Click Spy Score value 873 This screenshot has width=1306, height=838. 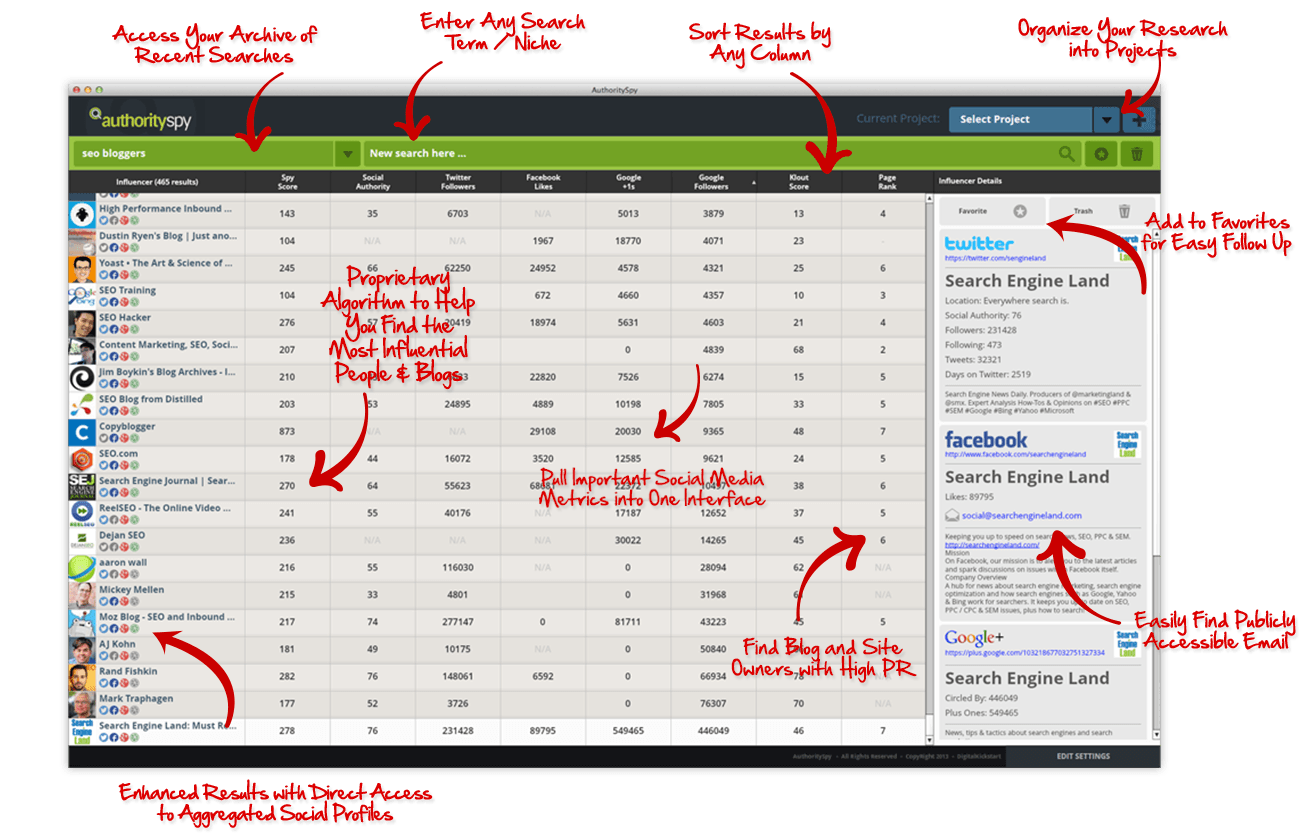point(287,432)
